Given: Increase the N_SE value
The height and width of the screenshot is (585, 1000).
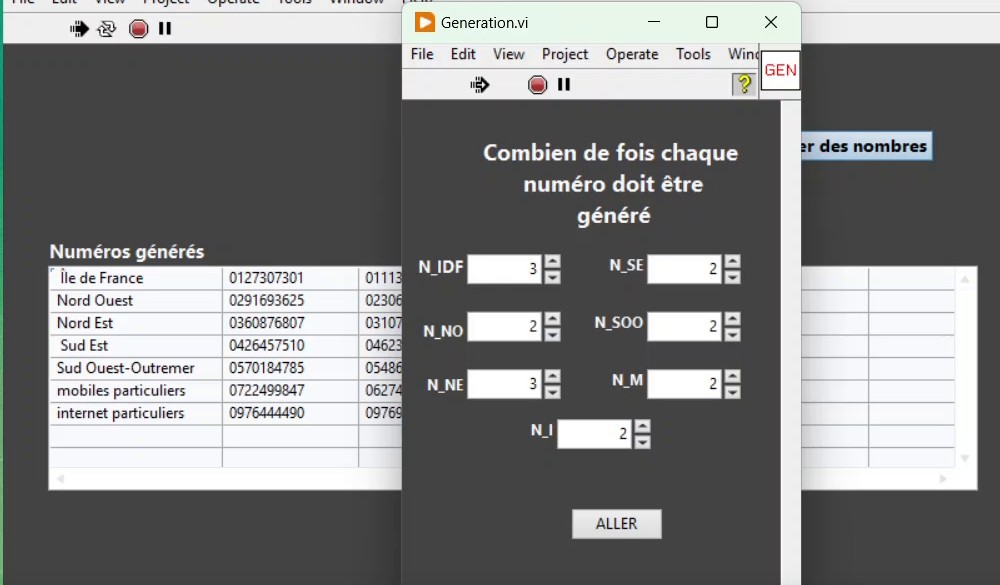Looking at the screenshot, I should point(733,262).
